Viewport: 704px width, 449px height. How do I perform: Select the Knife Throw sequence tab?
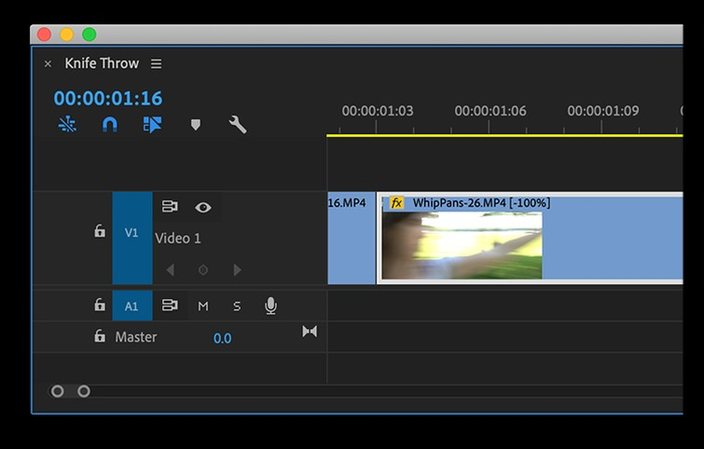click(x=102, y=63)
